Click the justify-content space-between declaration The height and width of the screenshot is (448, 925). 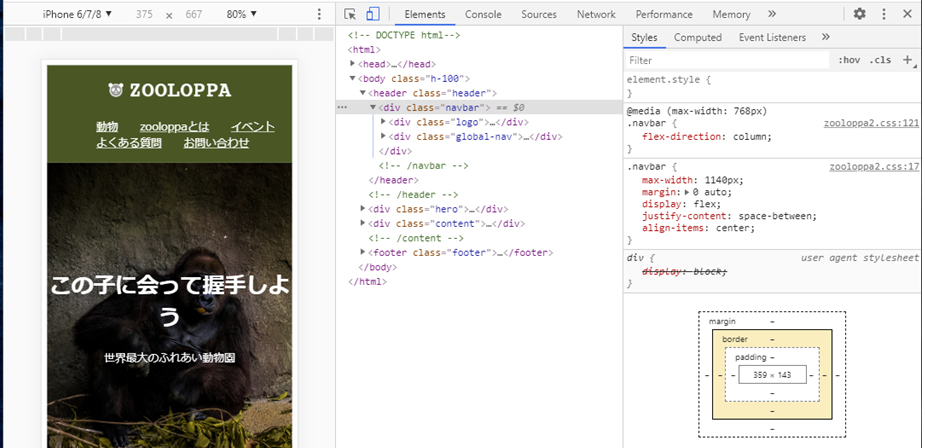point(730,216)
